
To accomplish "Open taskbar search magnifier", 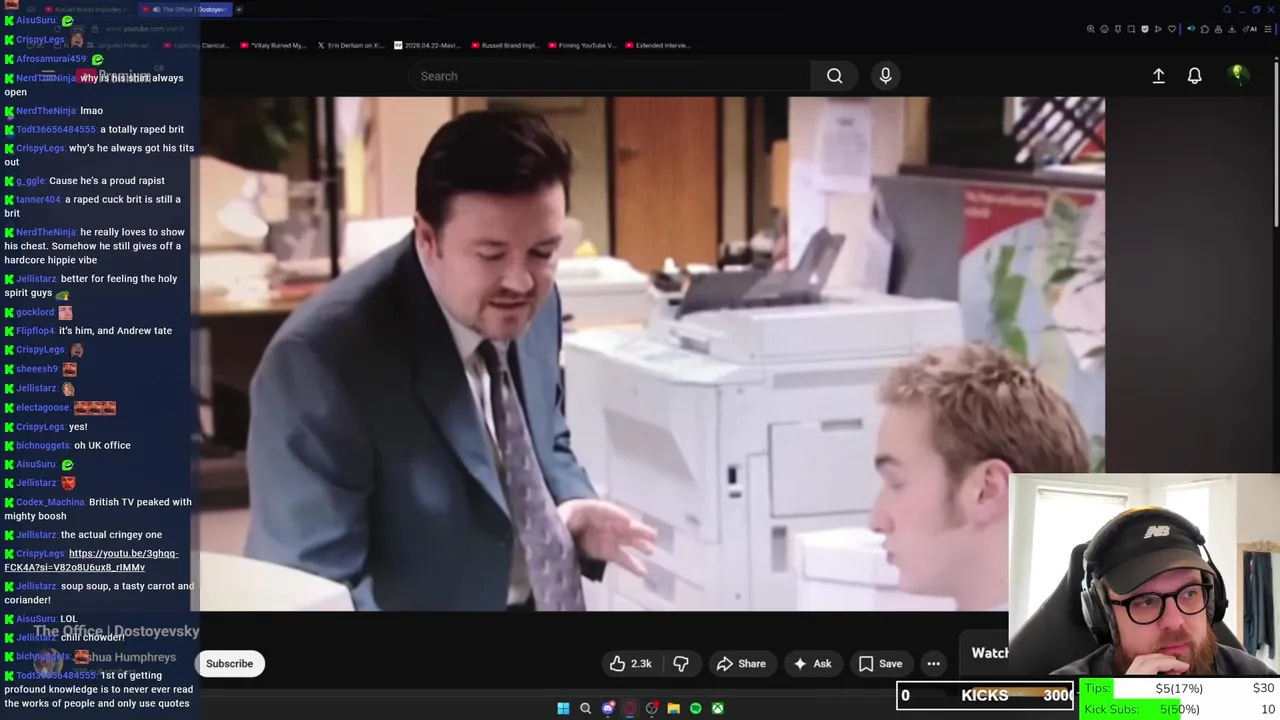I will pyautogui.click(x=585, y=708).
